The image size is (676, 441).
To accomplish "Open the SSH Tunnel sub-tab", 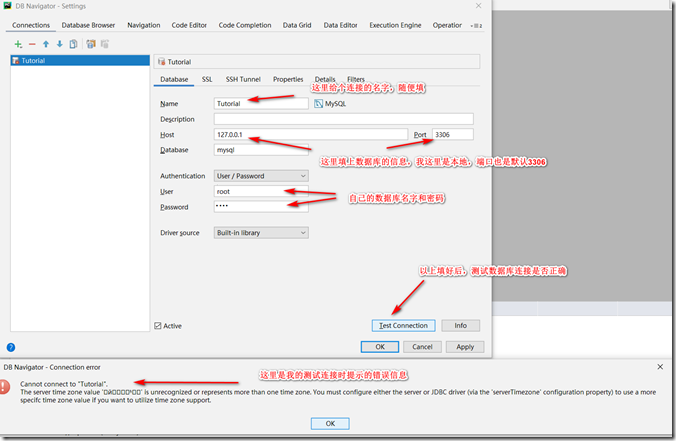I will (243, 79).
